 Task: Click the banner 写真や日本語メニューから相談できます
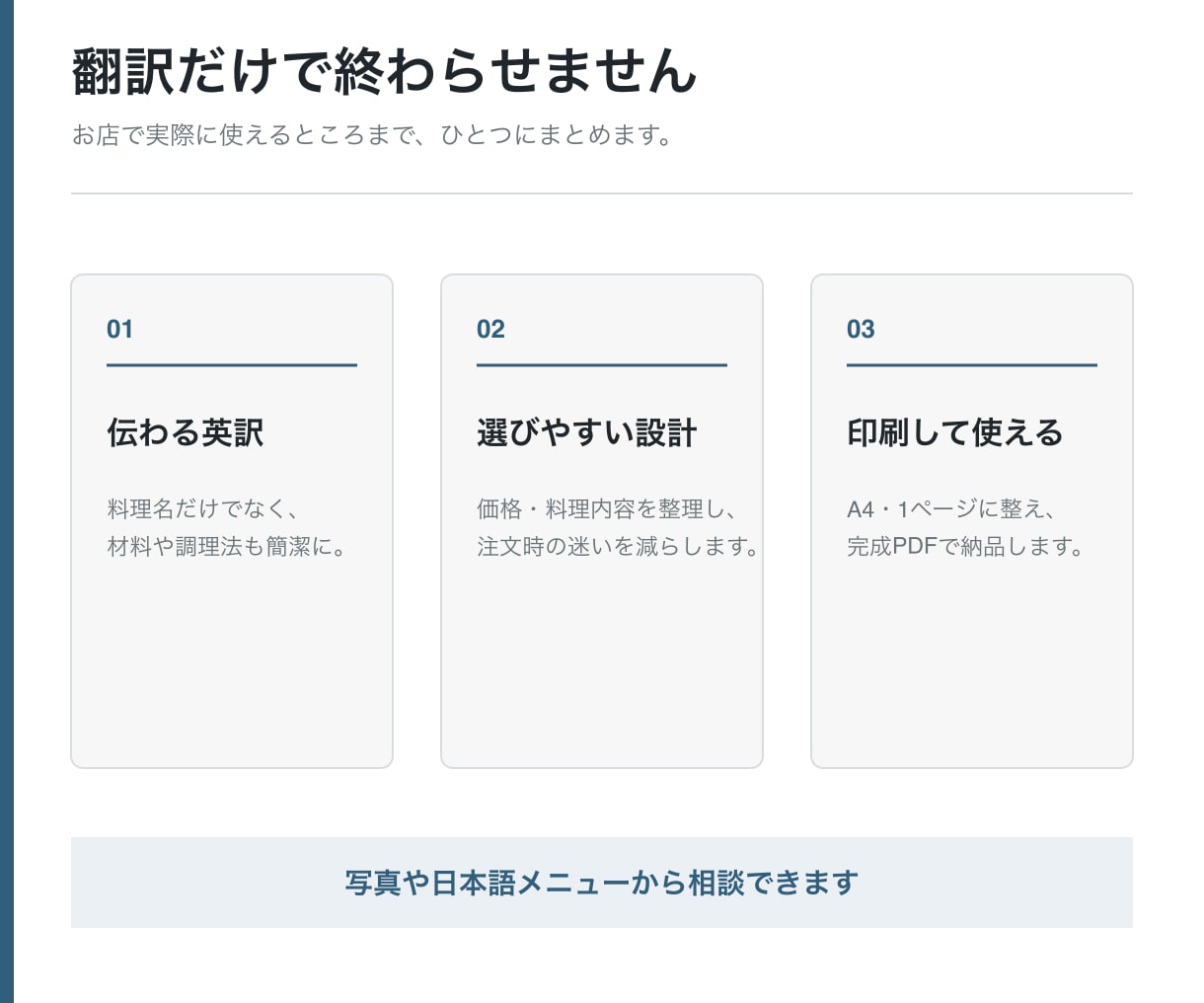tap(602, 883)
